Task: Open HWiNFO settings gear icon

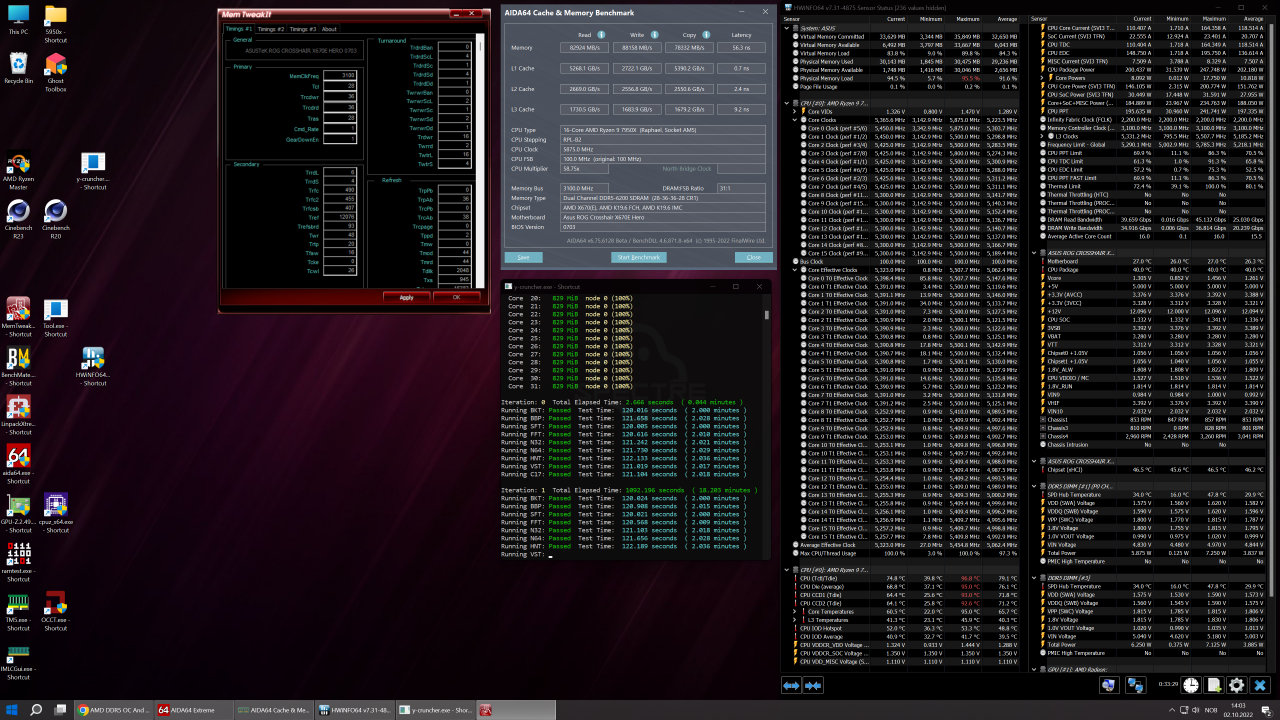Action: tap(1237, 685)
